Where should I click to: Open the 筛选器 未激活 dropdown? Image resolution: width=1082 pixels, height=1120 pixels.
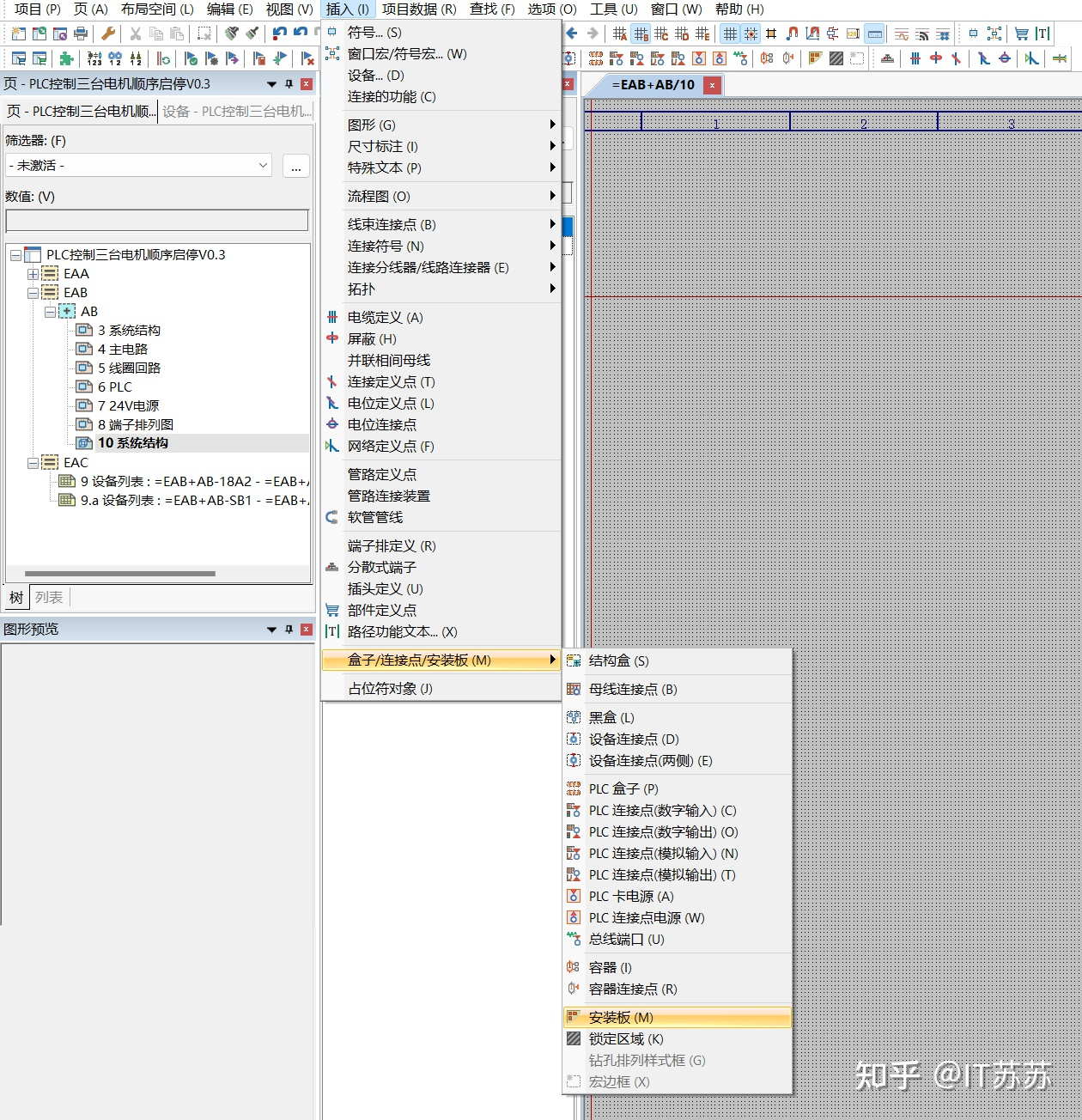coord(264,165)
